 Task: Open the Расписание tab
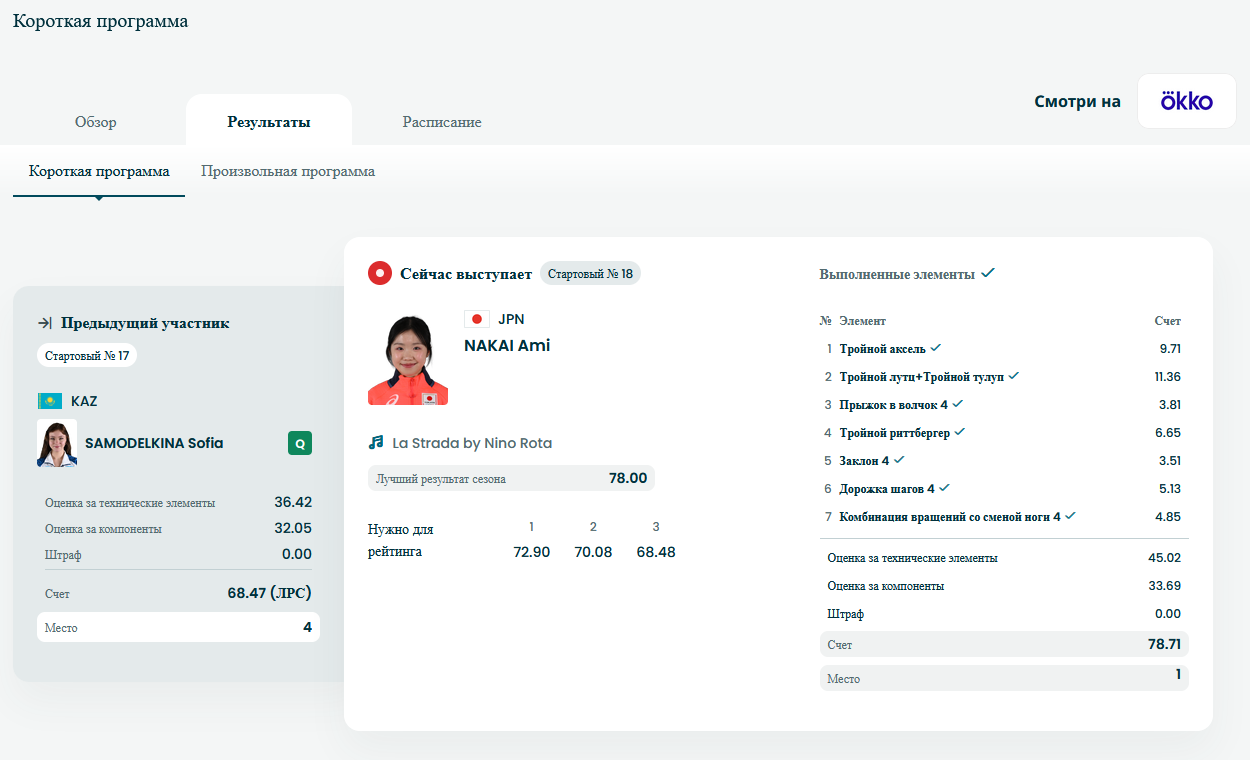click(x=442, y=122)
